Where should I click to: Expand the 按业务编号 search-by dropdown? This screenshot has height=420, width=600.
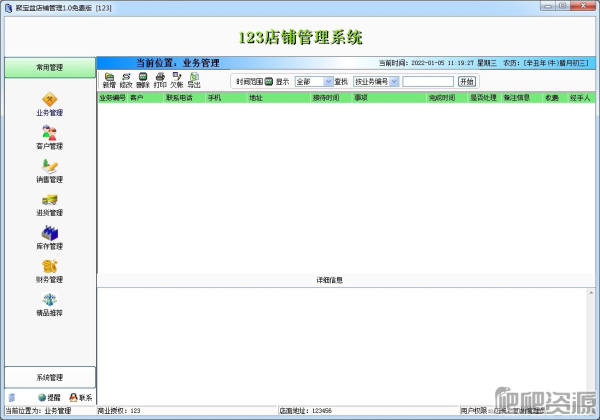394,81
